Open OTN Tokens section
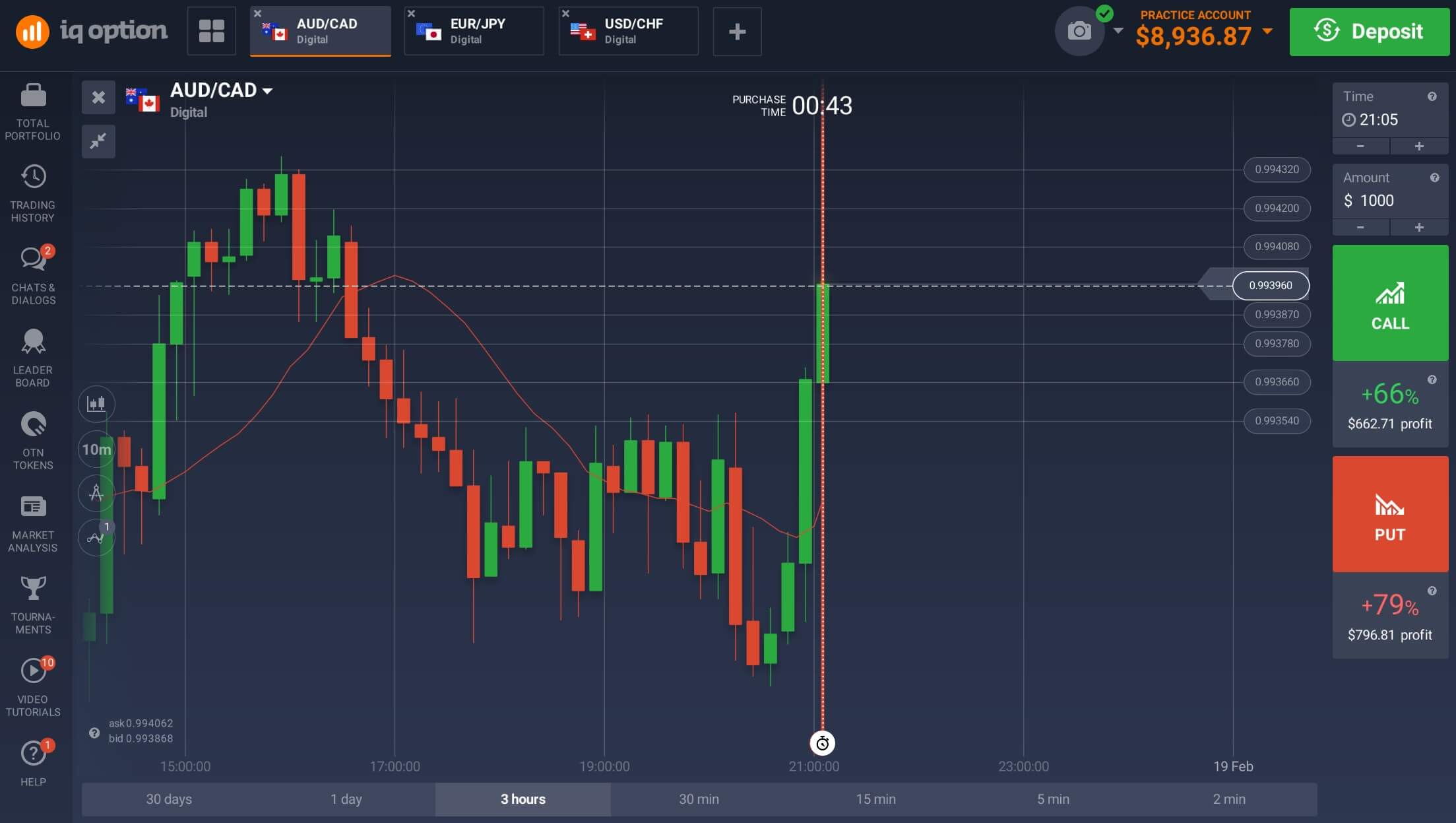The image size is (1456, 823). (x=33, y=441)
